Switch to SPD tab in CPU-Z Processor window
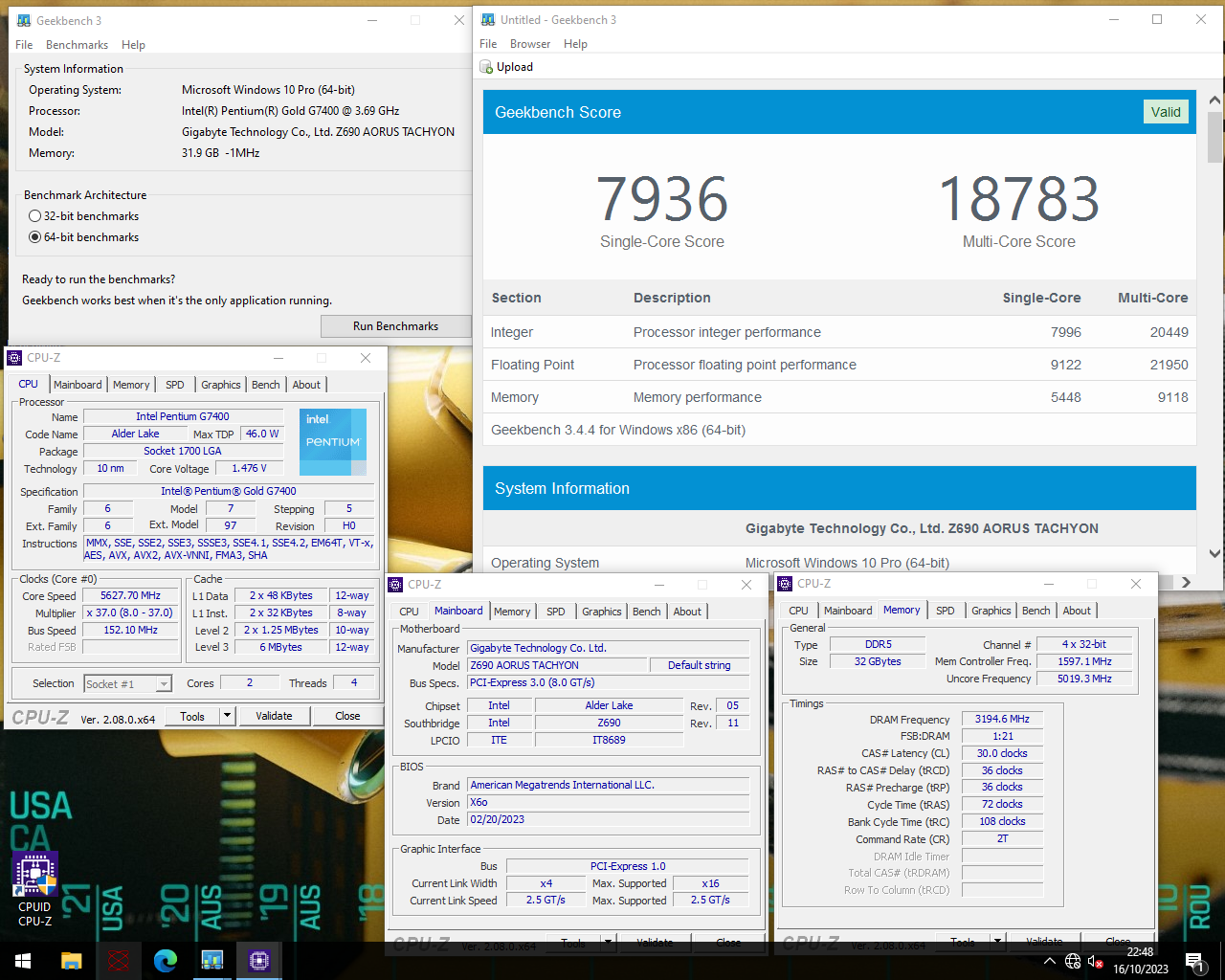This screenshot has width=1225, height=980. 175,385
